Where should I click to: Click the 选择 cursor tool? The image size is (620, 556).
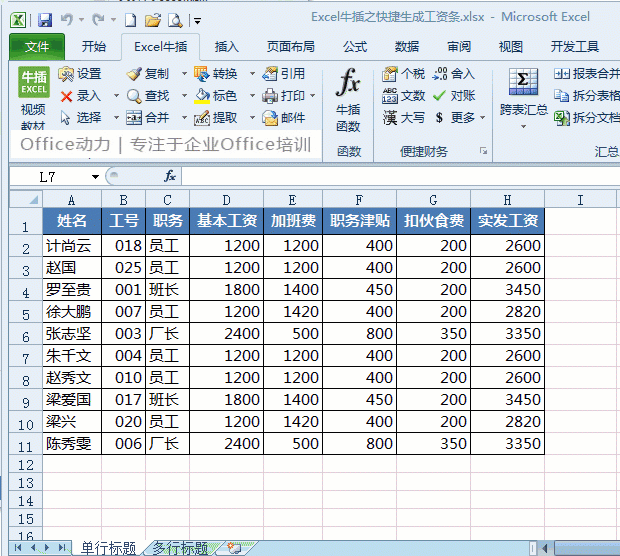[81, 117]
